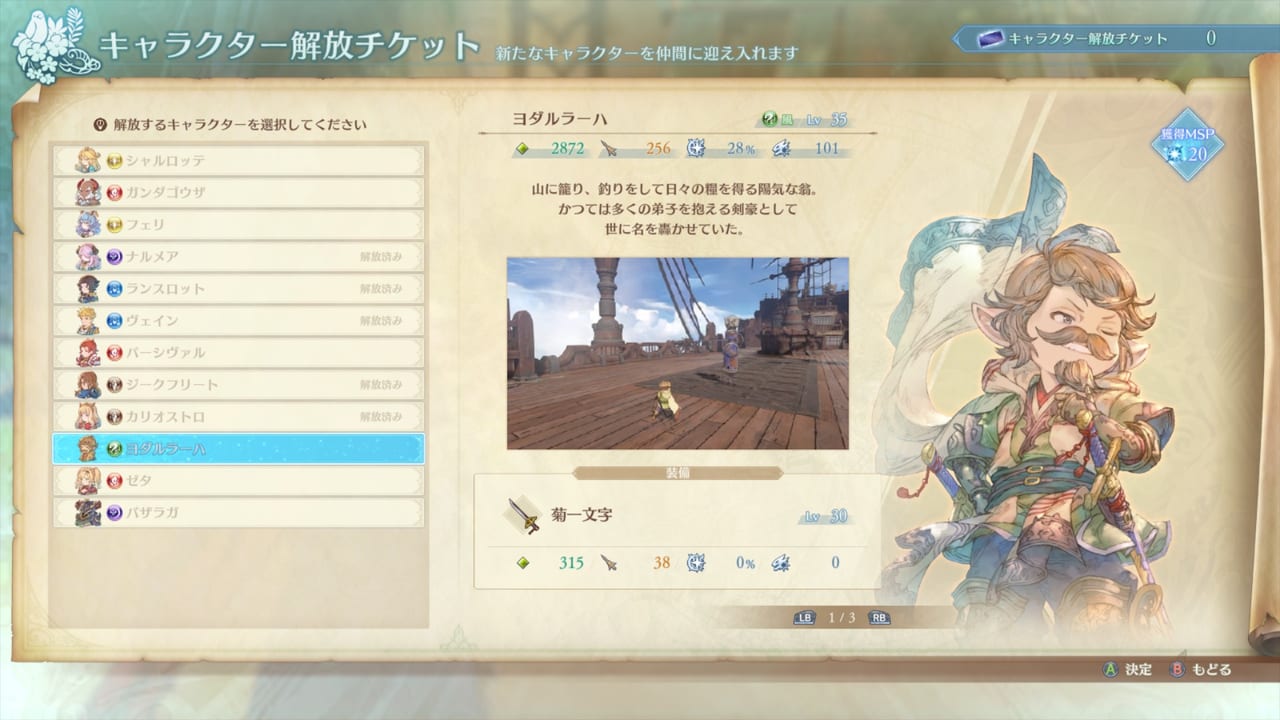1280x720 pixels.
Task: Click ヨダルラーハ's portrait icon in list
Action: pyautogui.click(x=88, y=448)
